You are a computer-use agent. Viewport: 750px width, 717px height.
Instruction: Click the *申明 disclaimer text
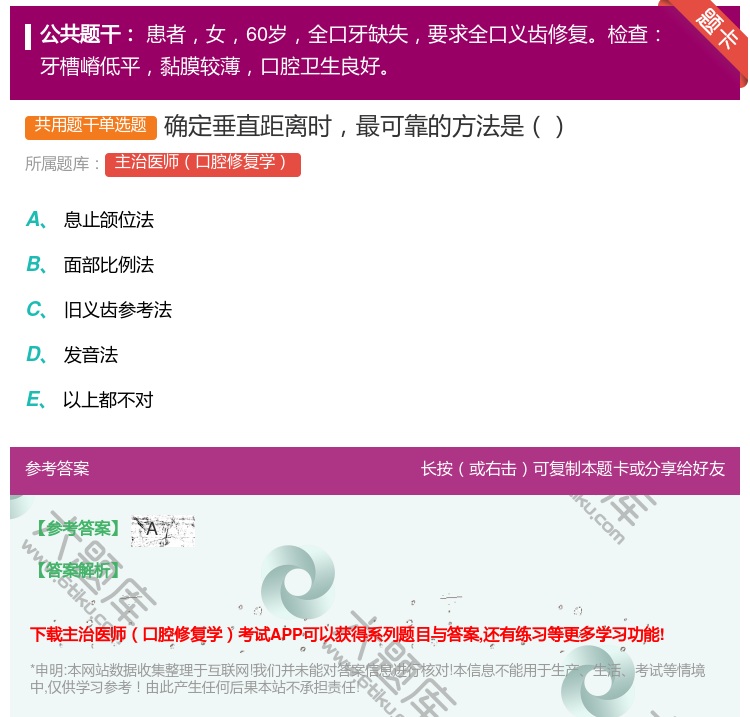pos(367,679)
